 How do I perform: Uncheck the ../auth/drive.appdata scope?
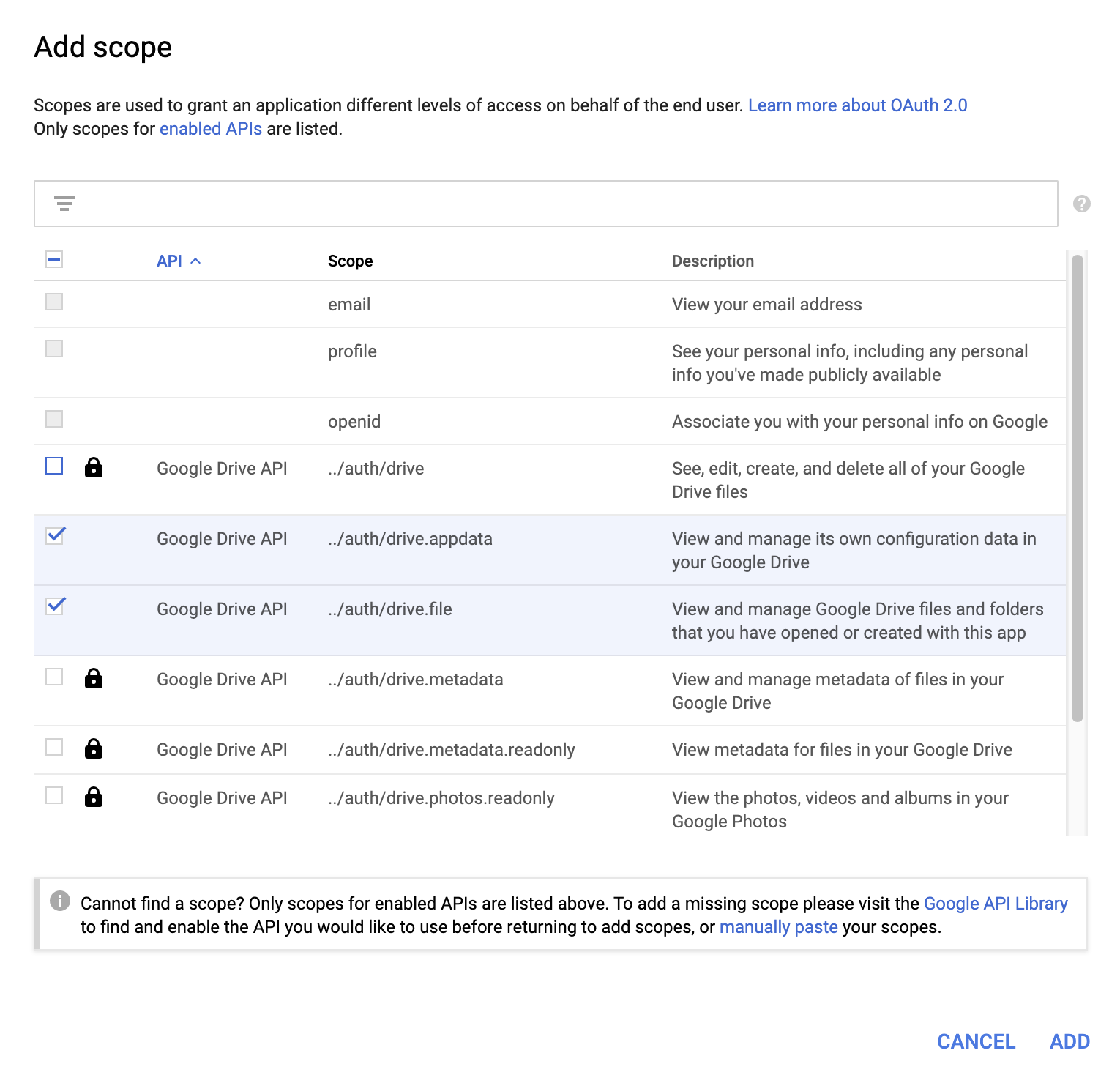pos(55,537)
